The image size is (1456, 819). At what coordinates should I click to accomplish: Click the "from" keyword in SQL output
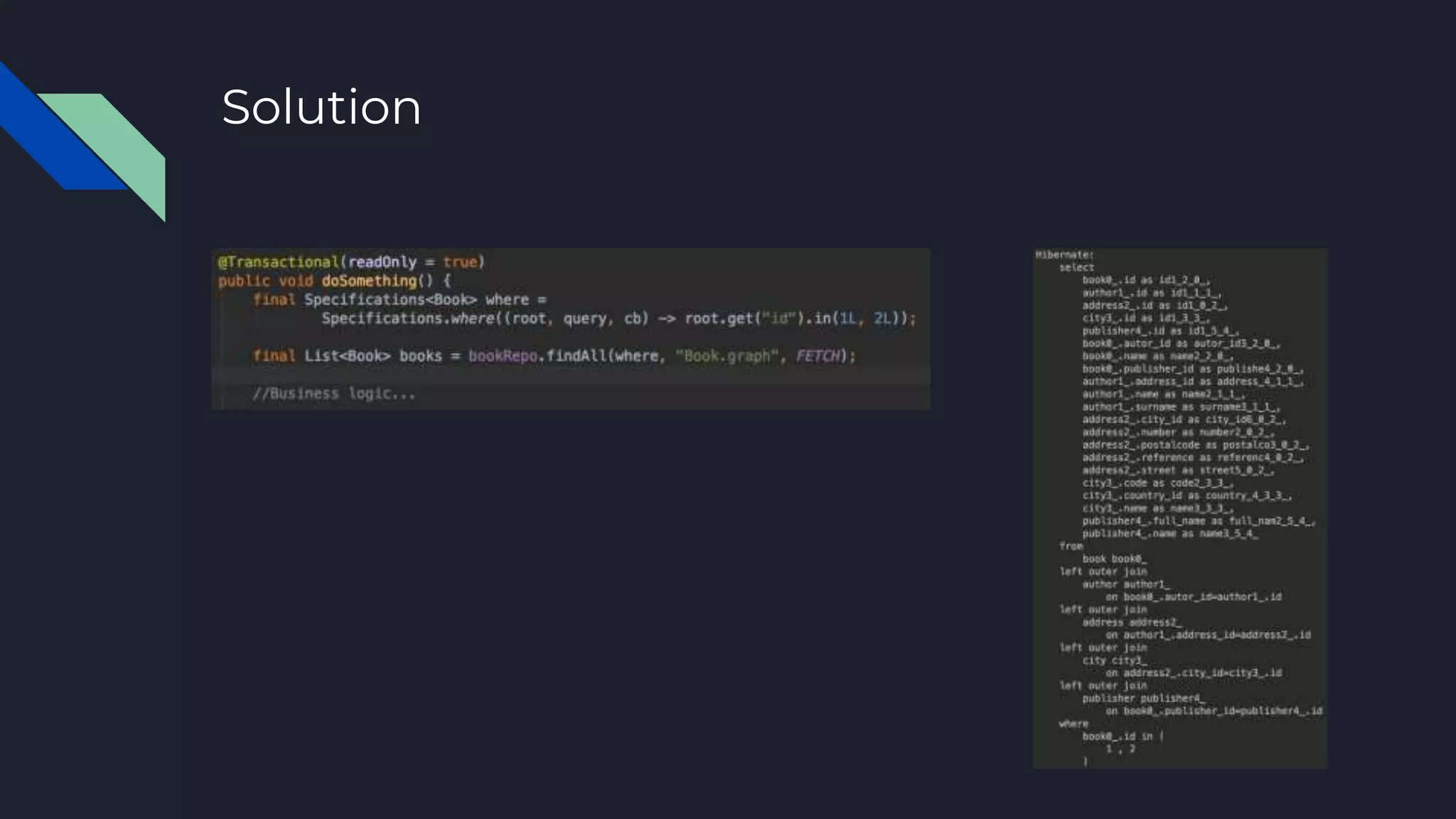coord(1071,546)
